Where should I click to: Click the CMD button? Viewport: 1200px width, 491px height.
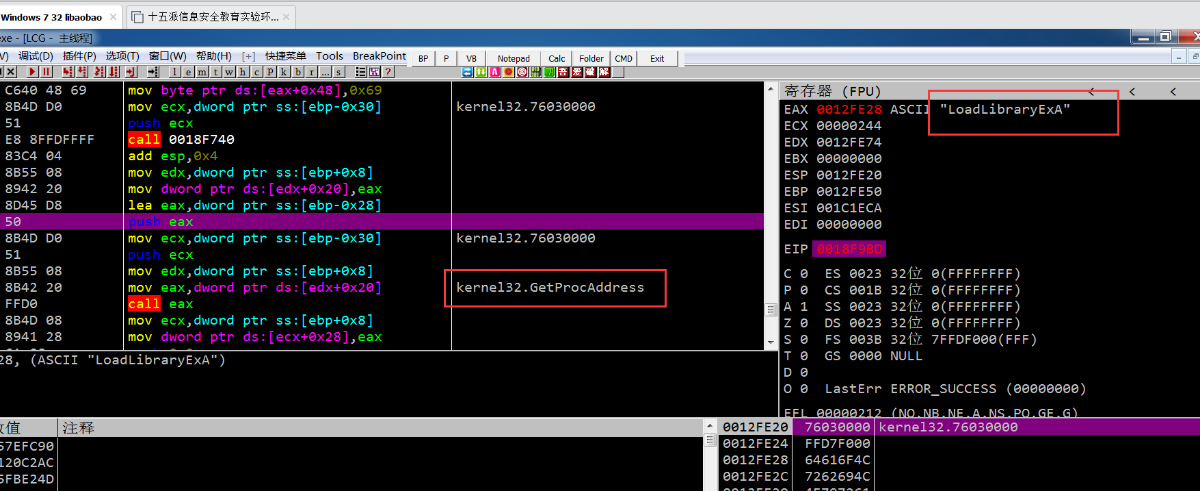coord(623,58)
